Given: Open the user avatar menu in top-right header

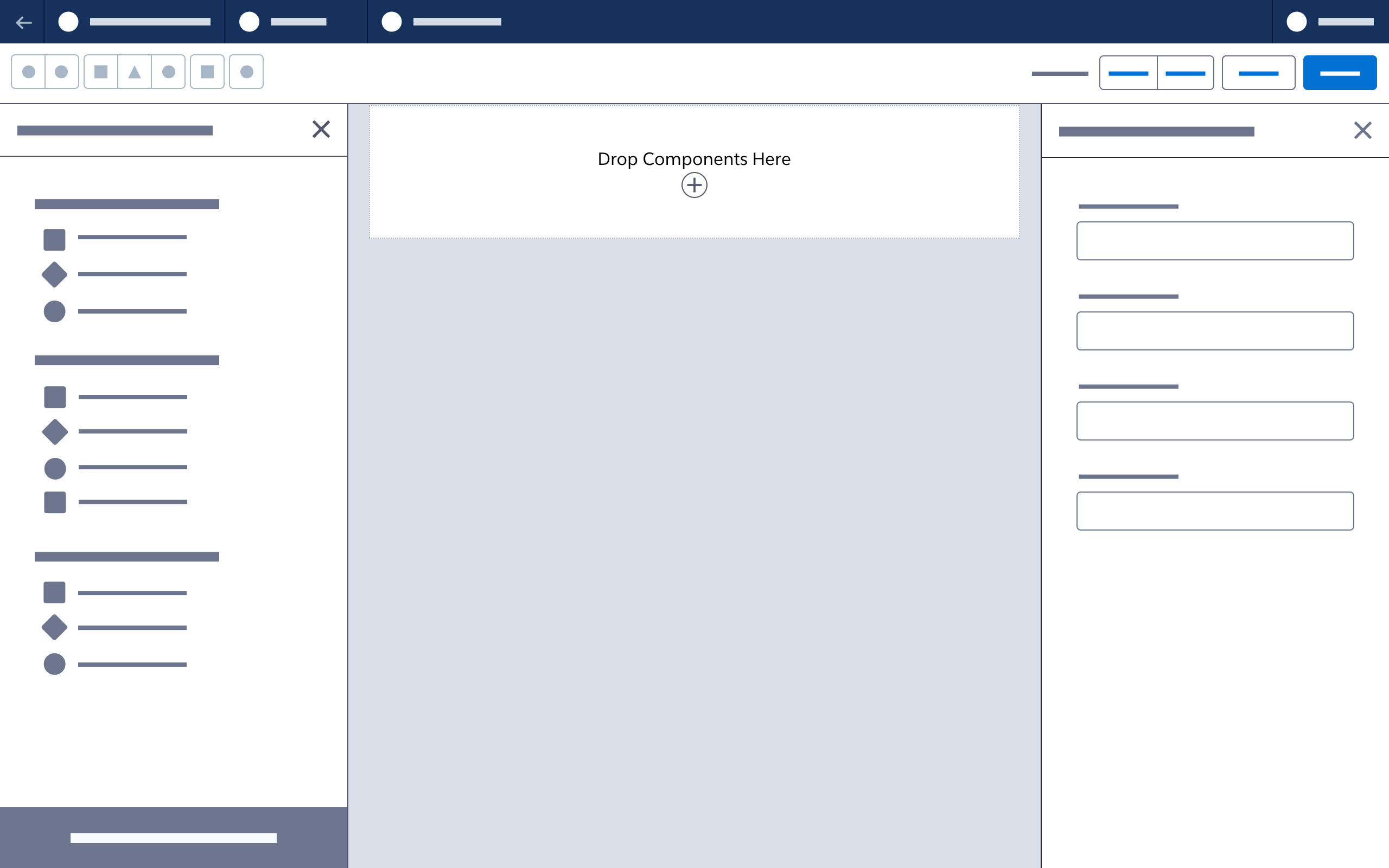Looking at the screenshot, I should click(x=1297, y=22).
